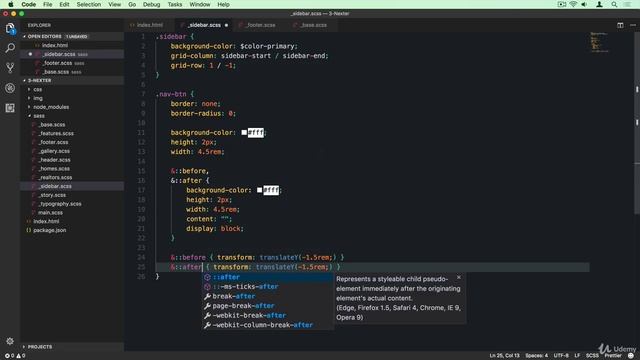Click the errors and warnings status indicator
This screenshot has height=360, width=640.
coord(15,356)
